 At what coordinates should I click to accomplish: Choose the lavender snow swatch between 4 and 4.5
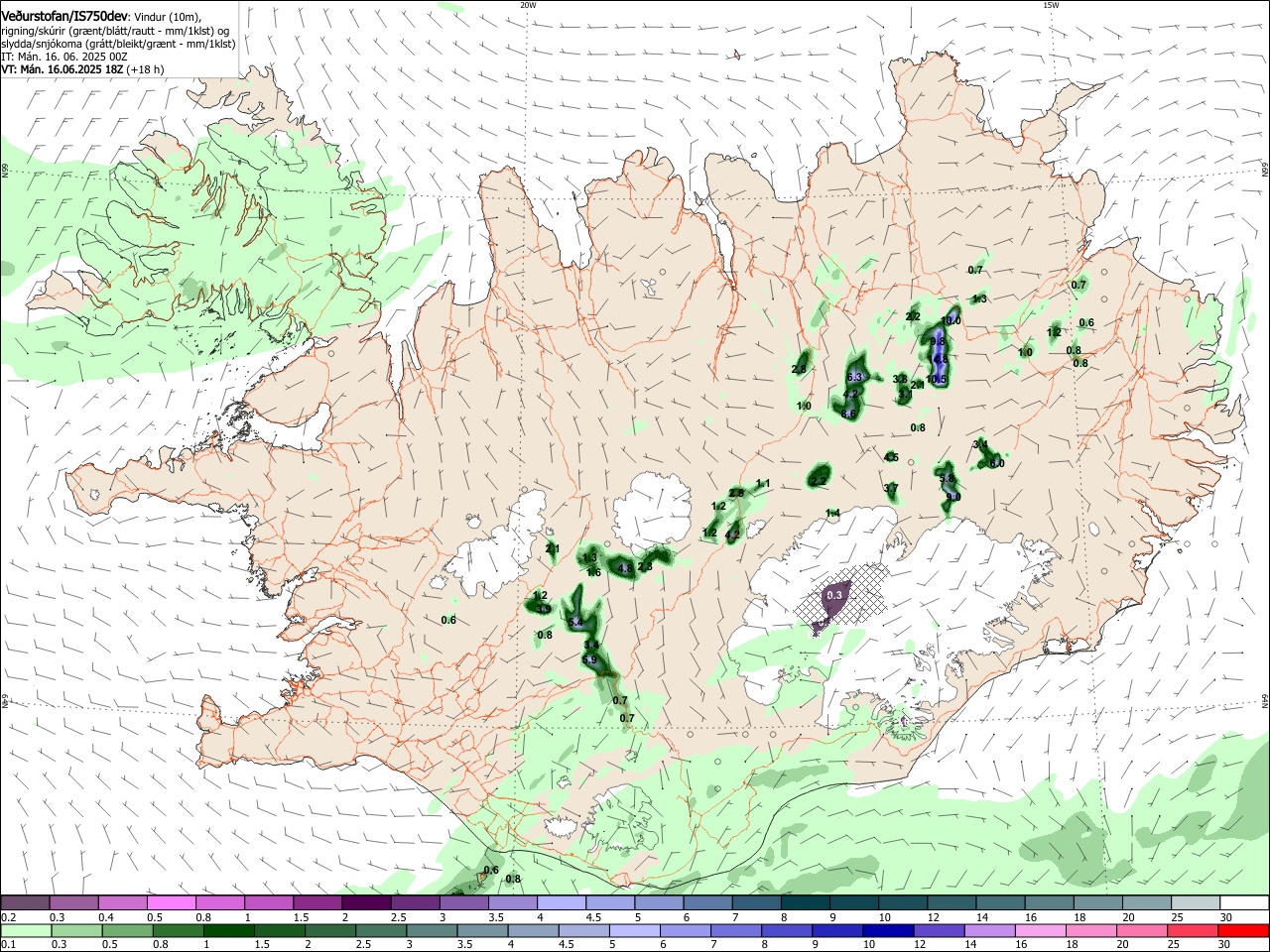coord(562,902)
